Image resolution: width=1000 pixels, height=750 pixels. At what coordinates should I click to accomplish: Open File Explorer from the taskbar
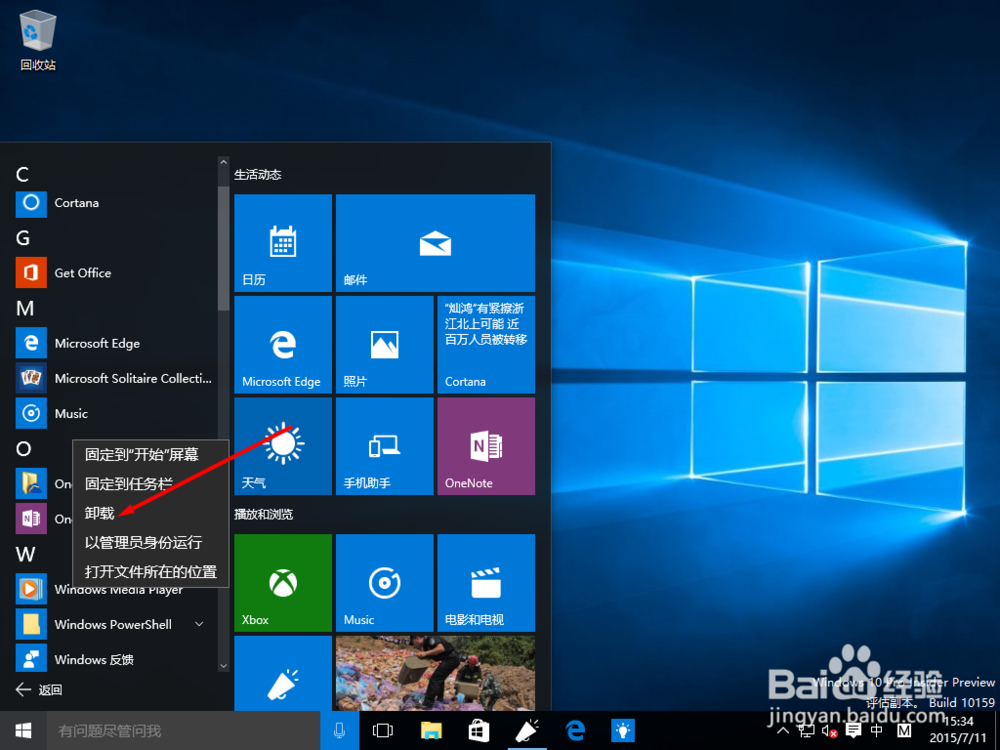pyautogui.click(x=431, y=730)
